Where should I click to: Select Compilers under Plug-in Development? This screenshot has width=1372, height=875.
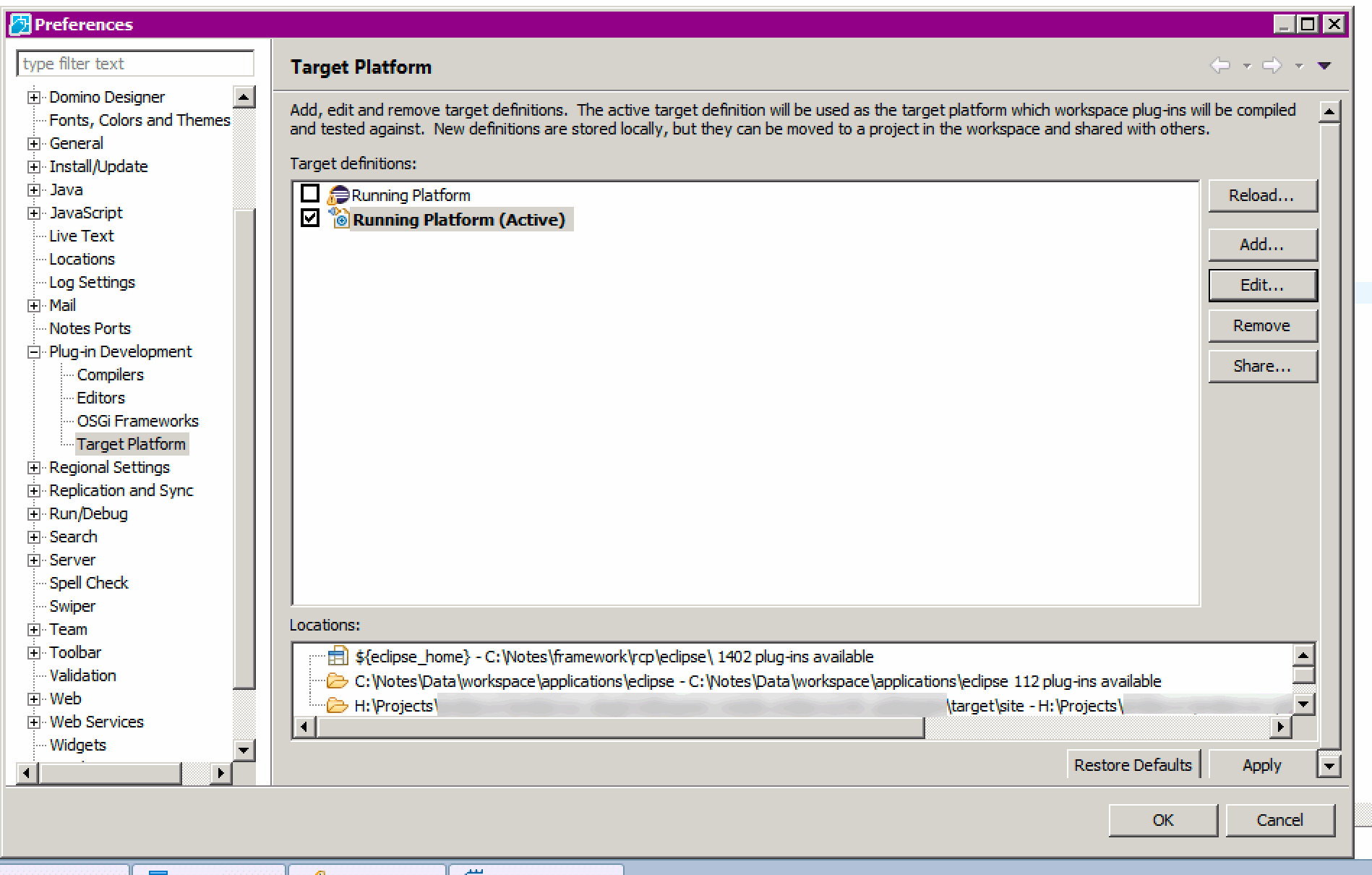pyautogui.click(x=110, y=375)
